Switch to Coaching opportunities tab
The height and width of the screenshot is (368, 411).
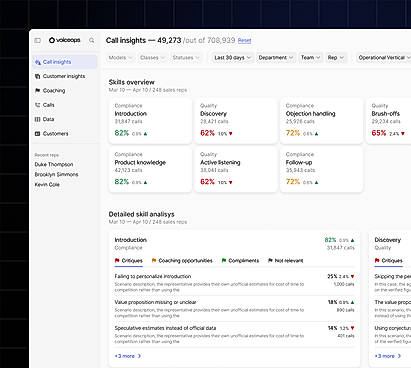[x=182, y=260]
